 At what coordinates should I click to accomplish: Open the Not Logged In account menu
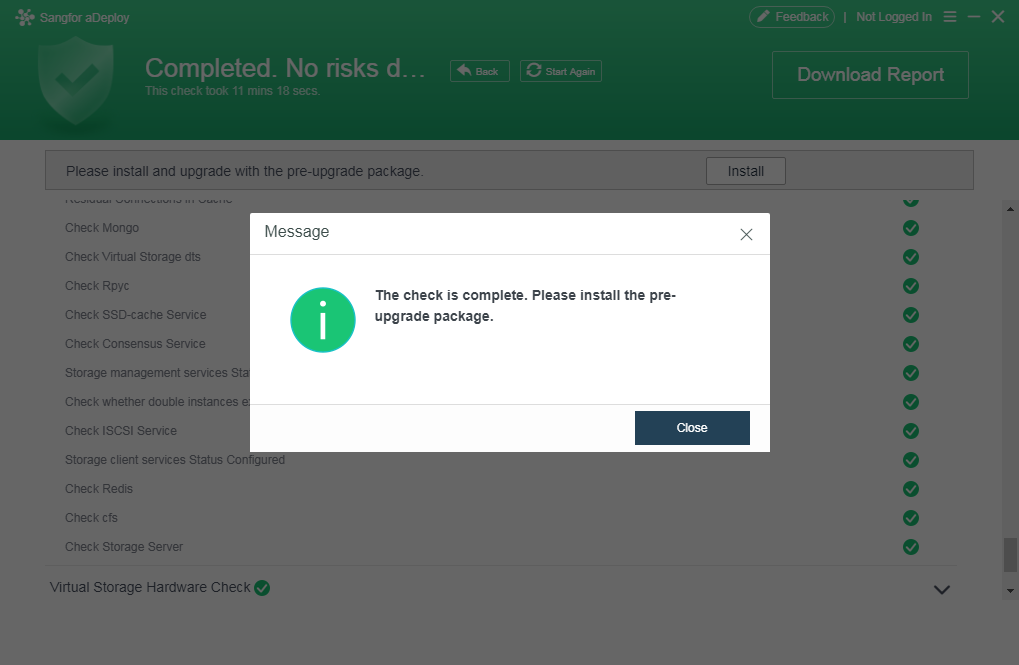(x=893, y=16)
